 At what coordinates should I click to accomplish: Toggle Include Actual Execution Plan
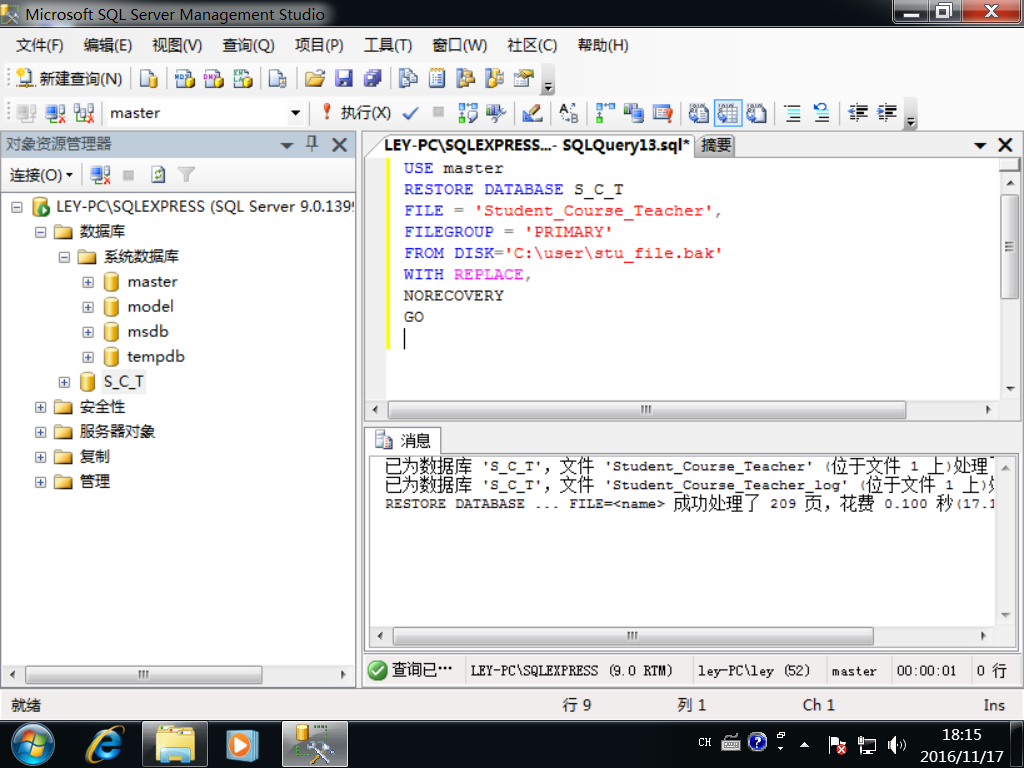tap(605, 113)
